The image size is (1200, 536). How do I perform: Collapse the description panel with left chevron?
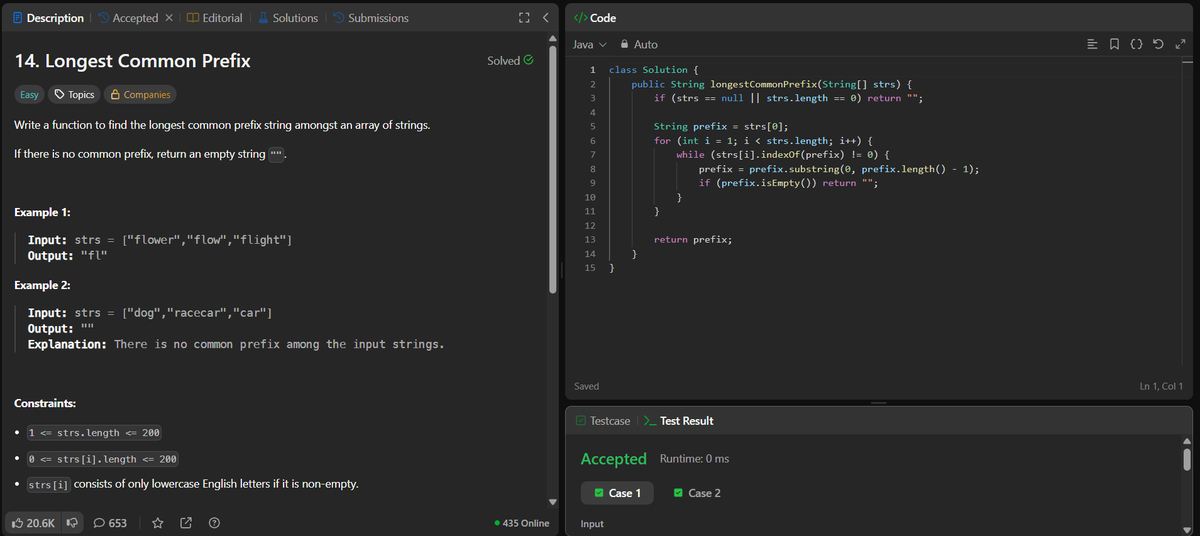pyautogui.click(x=545, y=18)
